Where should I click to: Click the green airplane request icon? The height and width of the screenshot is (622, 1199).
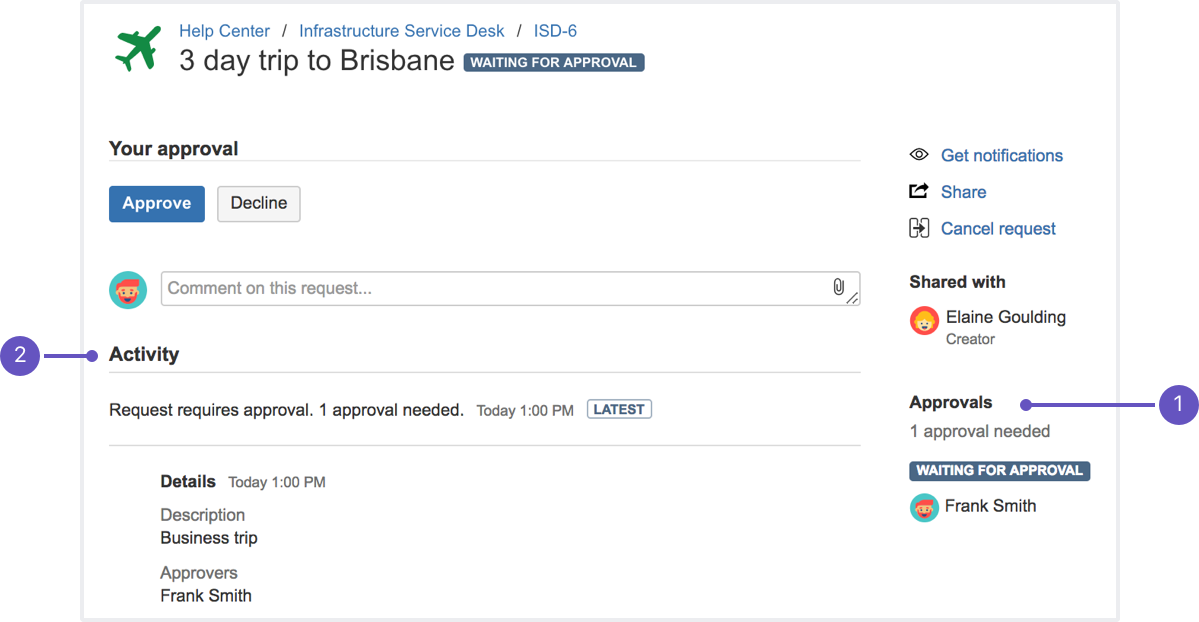(138, 49)
